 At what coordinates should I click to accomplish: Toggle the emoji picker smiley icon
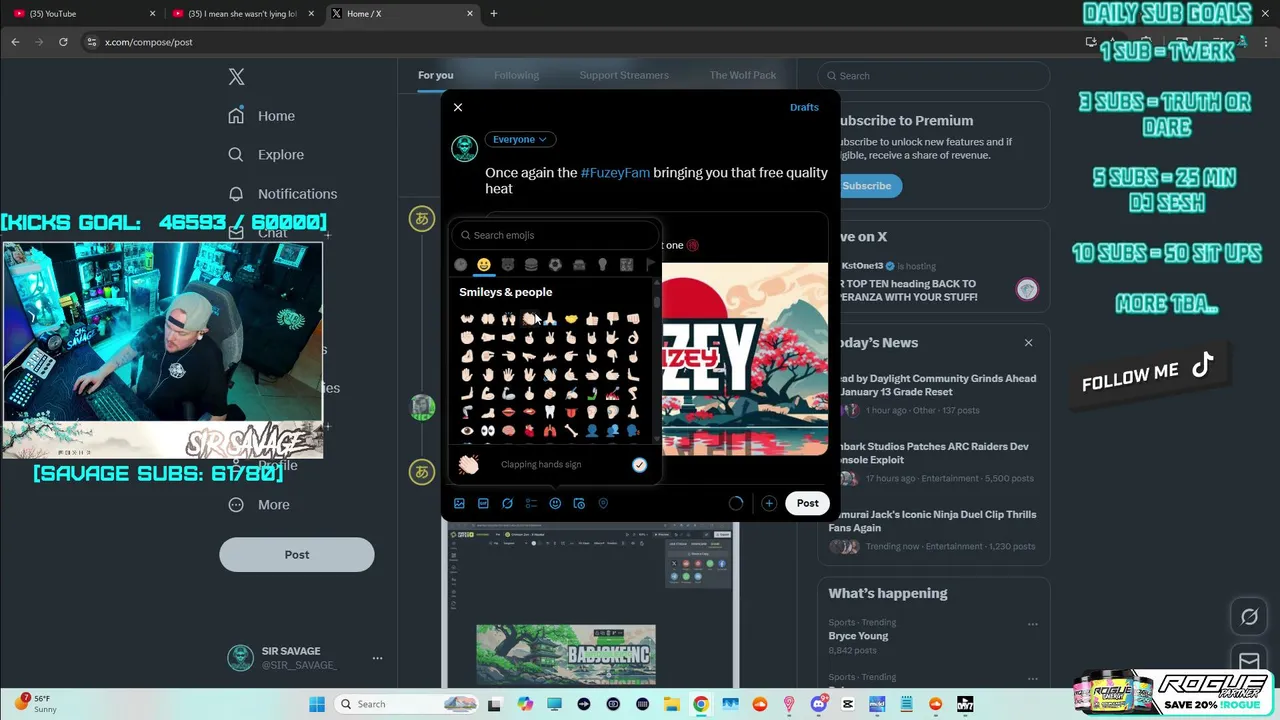[x=555, y=504]
